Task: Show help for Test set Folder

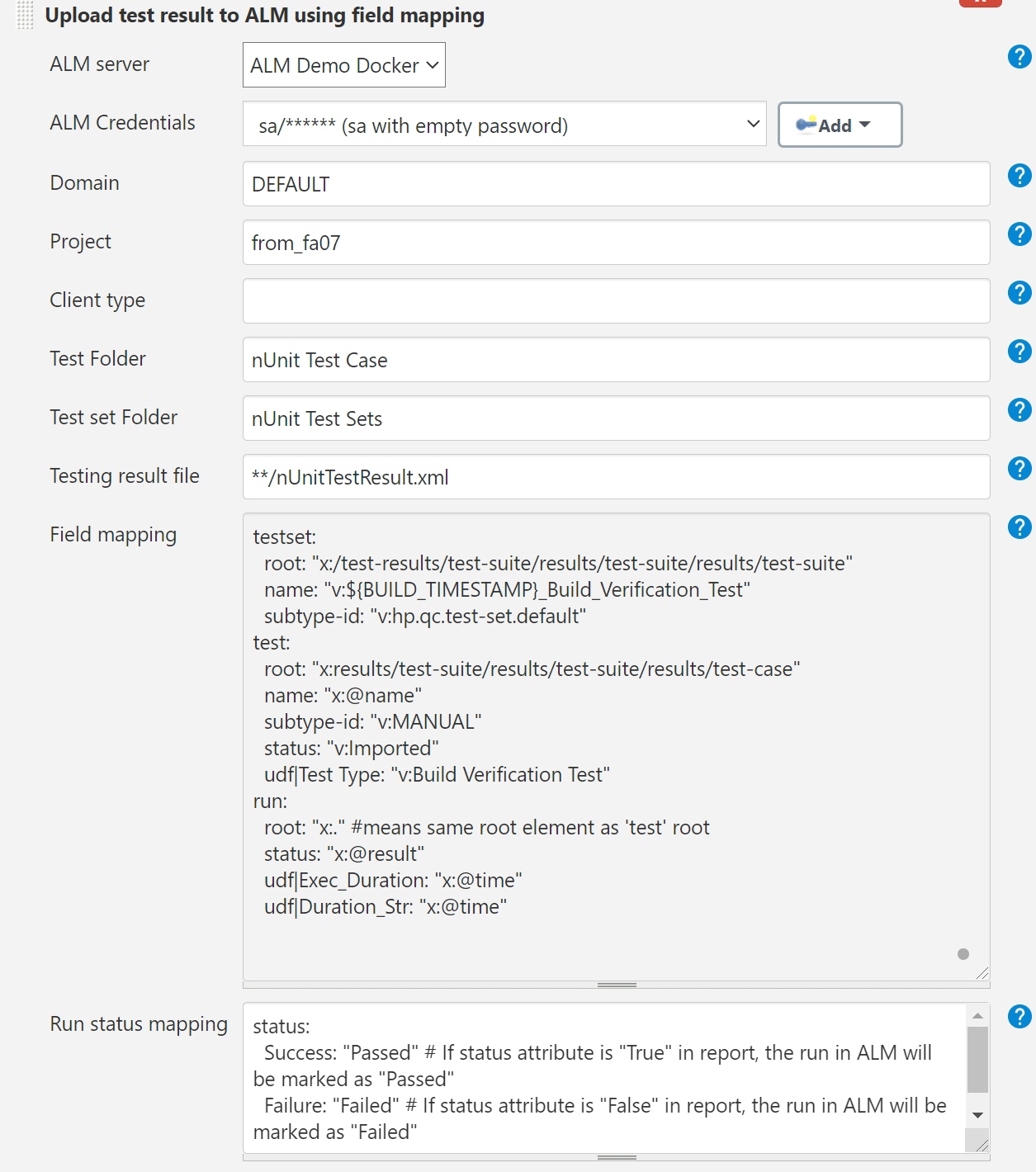Action: (1019, 410)
